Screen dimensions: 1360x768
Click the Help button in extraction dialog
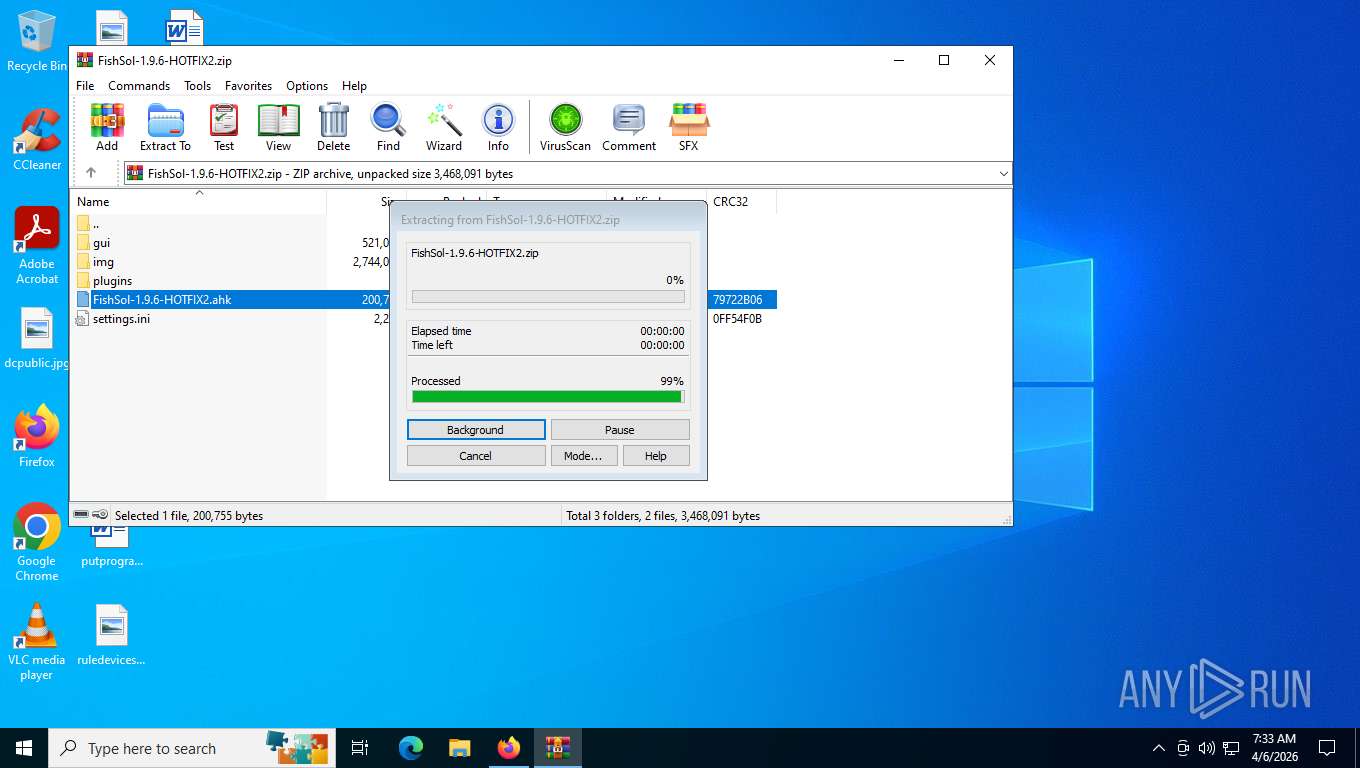point(656,456)
